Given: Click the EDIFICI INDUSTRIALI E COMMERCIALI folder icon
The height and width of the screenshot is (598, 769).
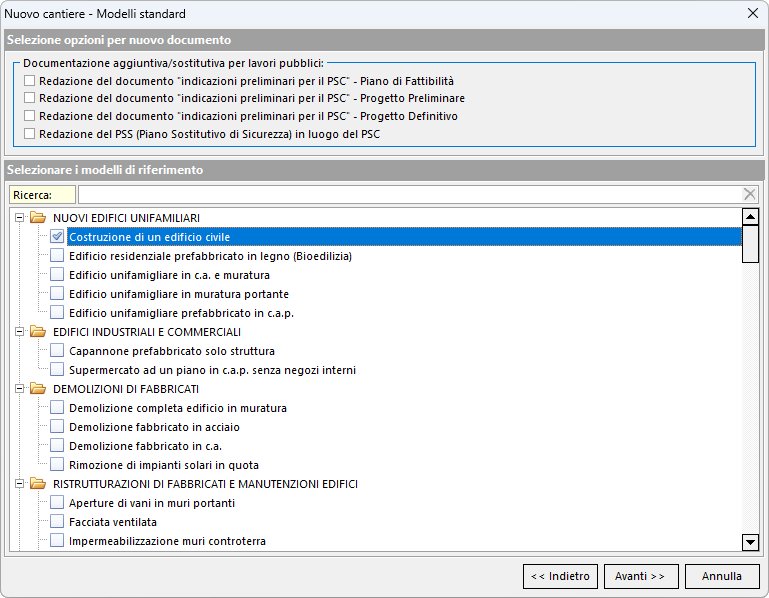Looking at the screenshot, I should point(39,332).
